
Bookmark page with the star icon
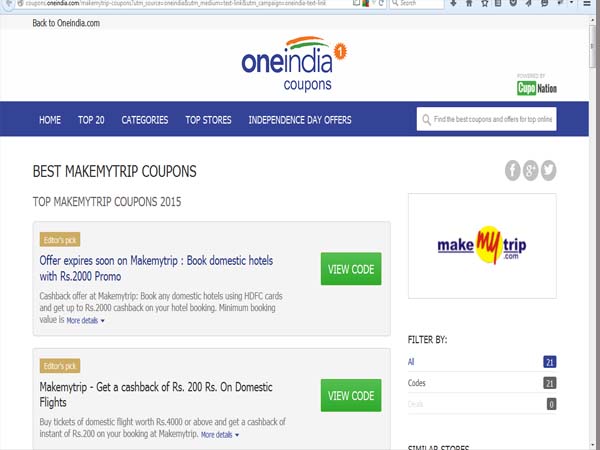484,3
